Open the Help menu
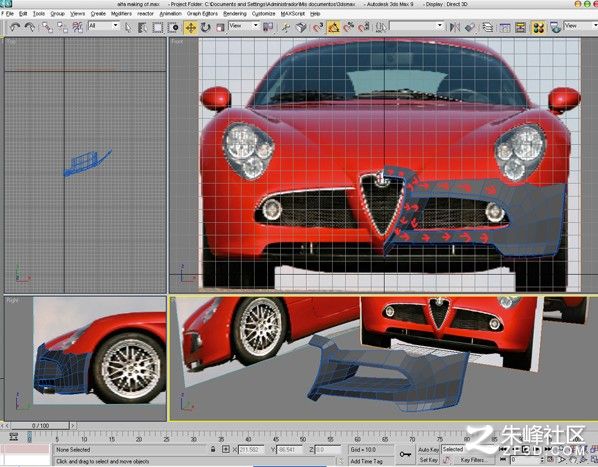Image resolution: width=598 pixels, height=467 pixels. [315, 14]
